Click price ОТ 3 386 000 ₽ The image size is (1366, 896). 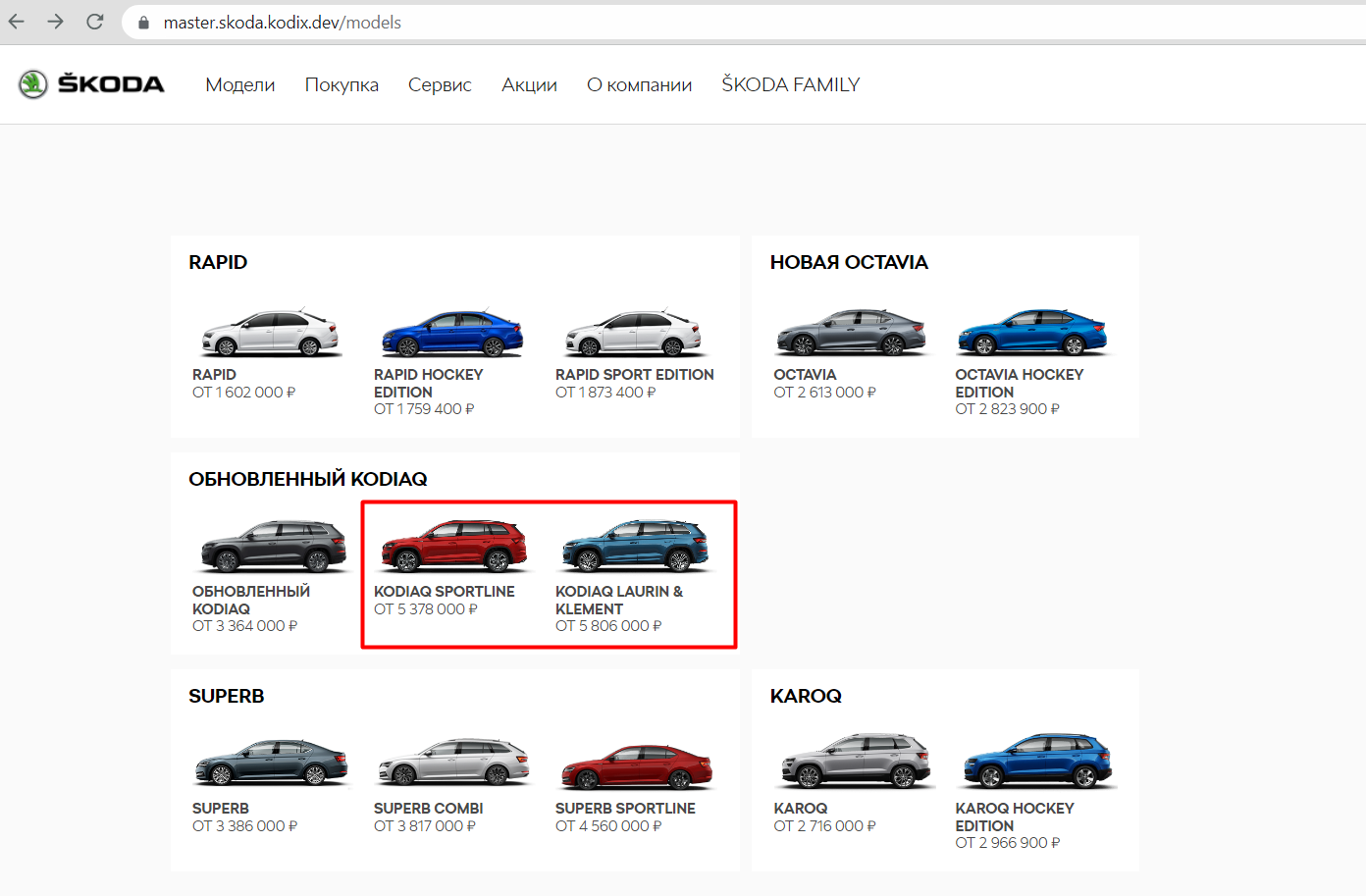[245, 826]
